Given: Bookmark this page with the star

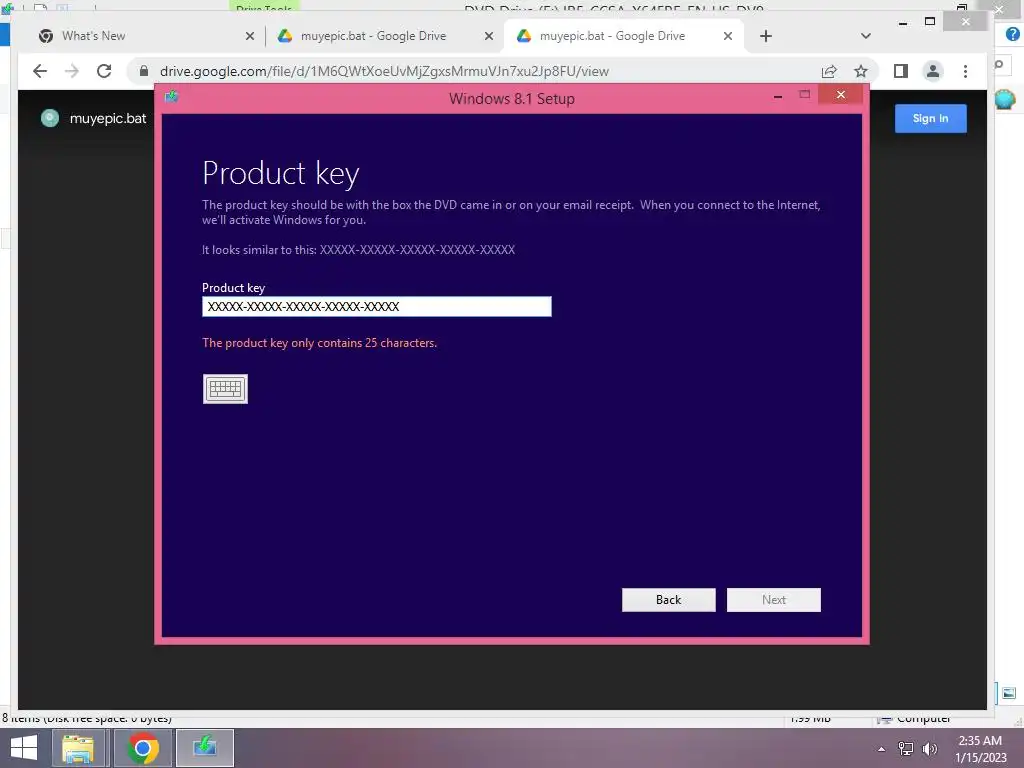Looking at the screenshot, I should pyautogui.click(x=861, y=71).
